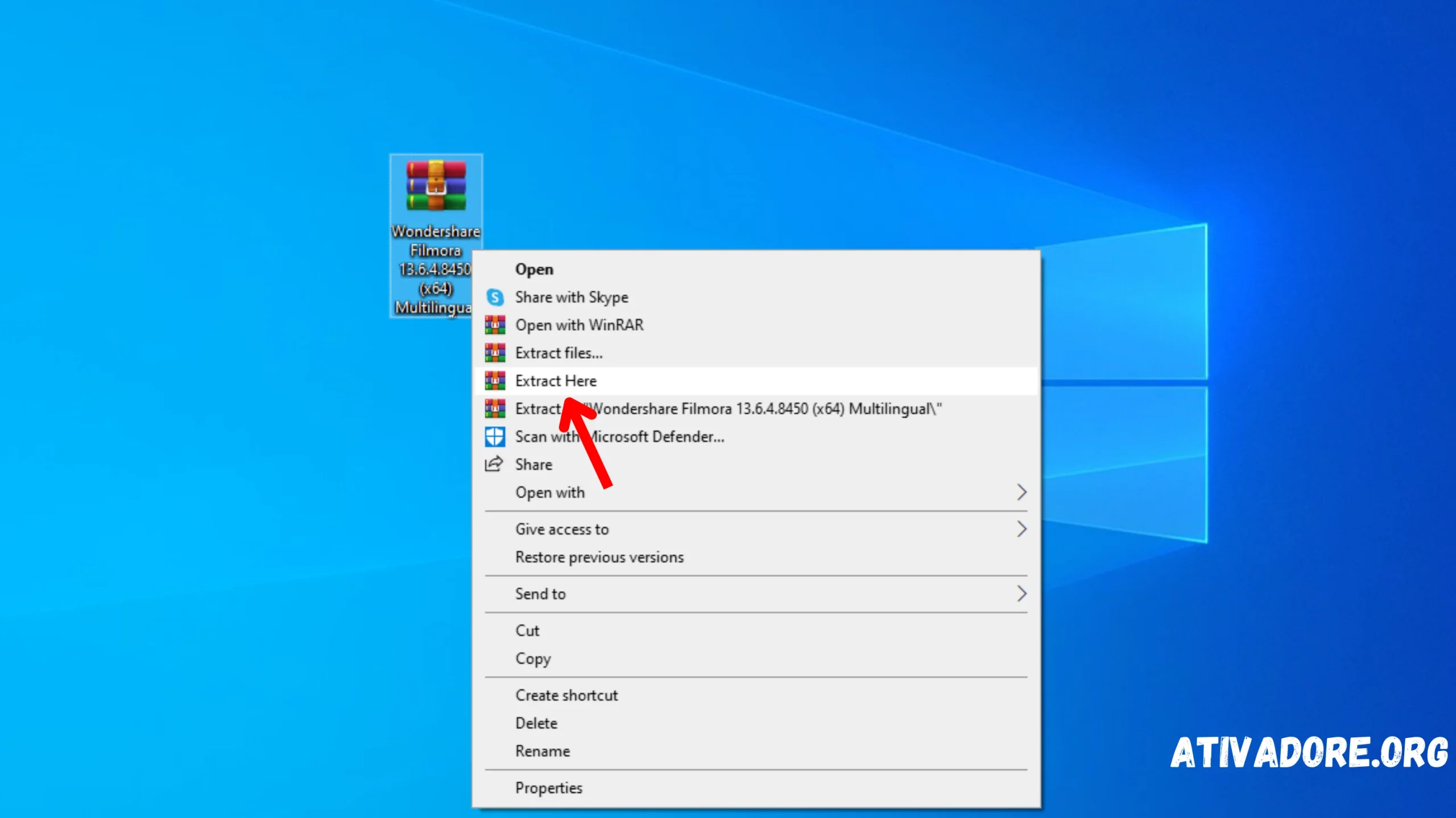Click WinRAR icon beside Extract to Wondershare Filmora folder

[x=495, y=409]
